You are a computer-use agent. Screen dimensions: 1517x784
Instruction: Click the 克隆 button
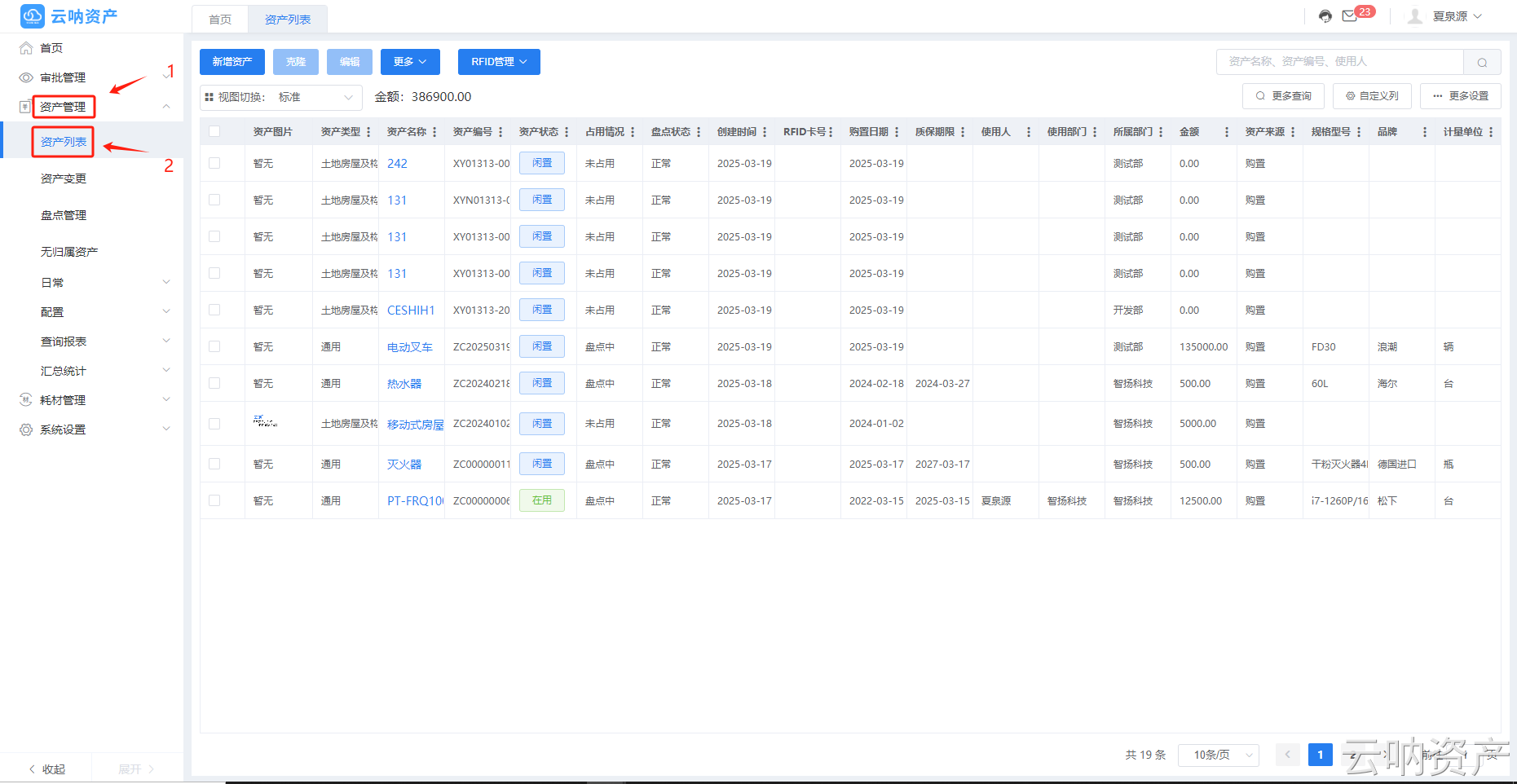pos(296,62)
